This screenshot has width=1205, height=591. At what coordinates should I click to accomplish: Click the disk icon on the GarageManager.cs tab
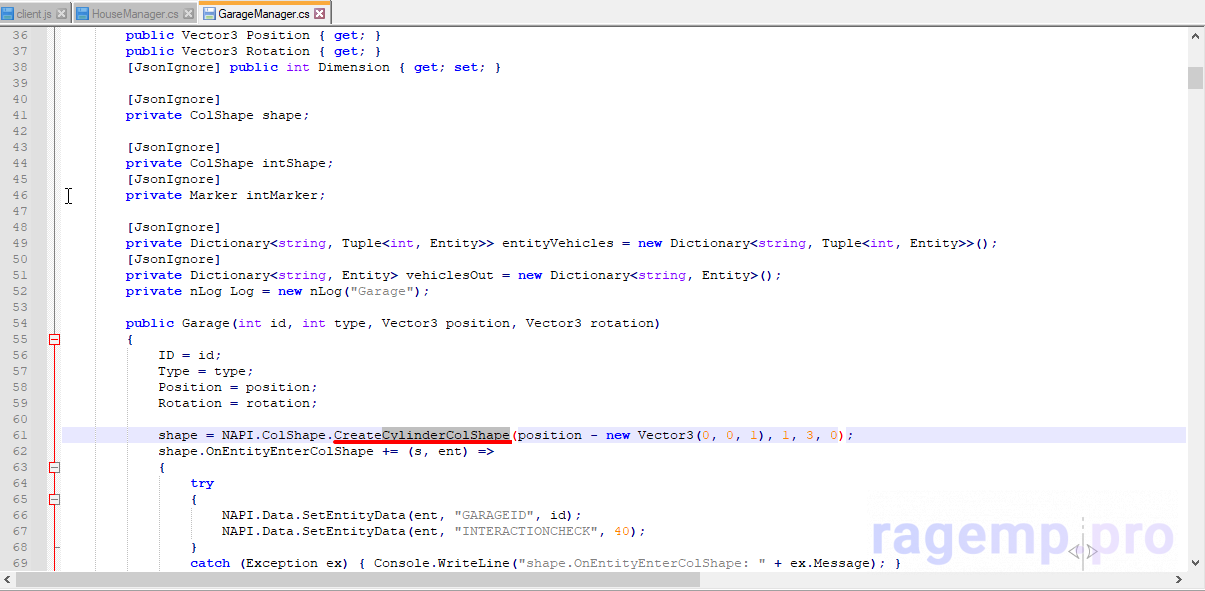coord(208,14)
